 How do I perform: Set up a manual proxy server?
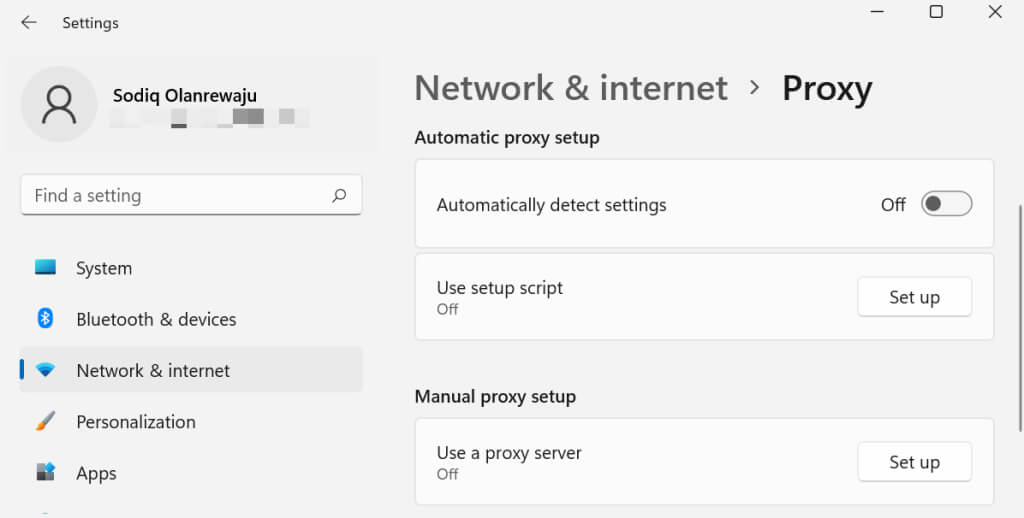coord(914,462)
